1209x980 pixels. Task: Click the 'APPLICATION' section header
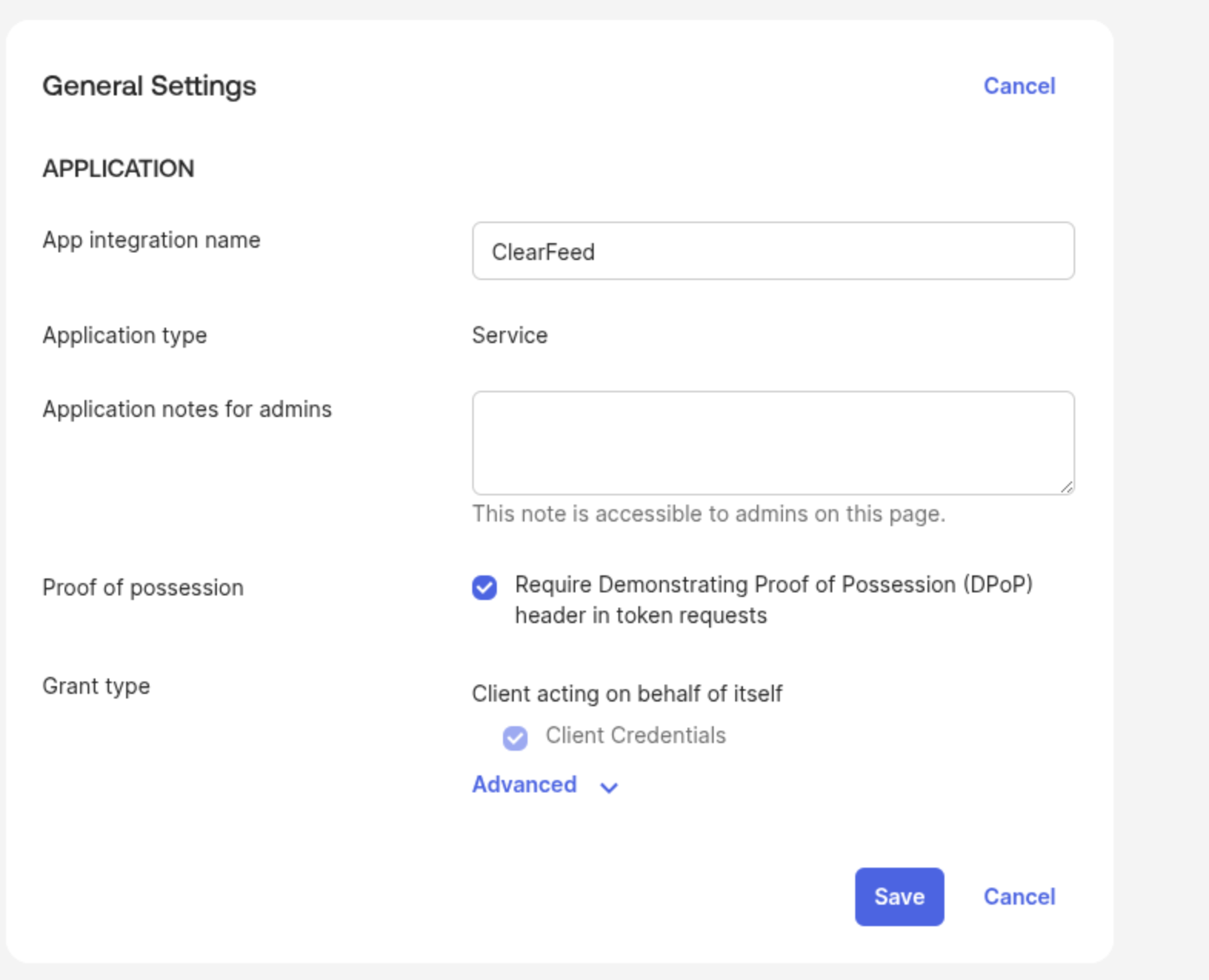click(118, 168)
